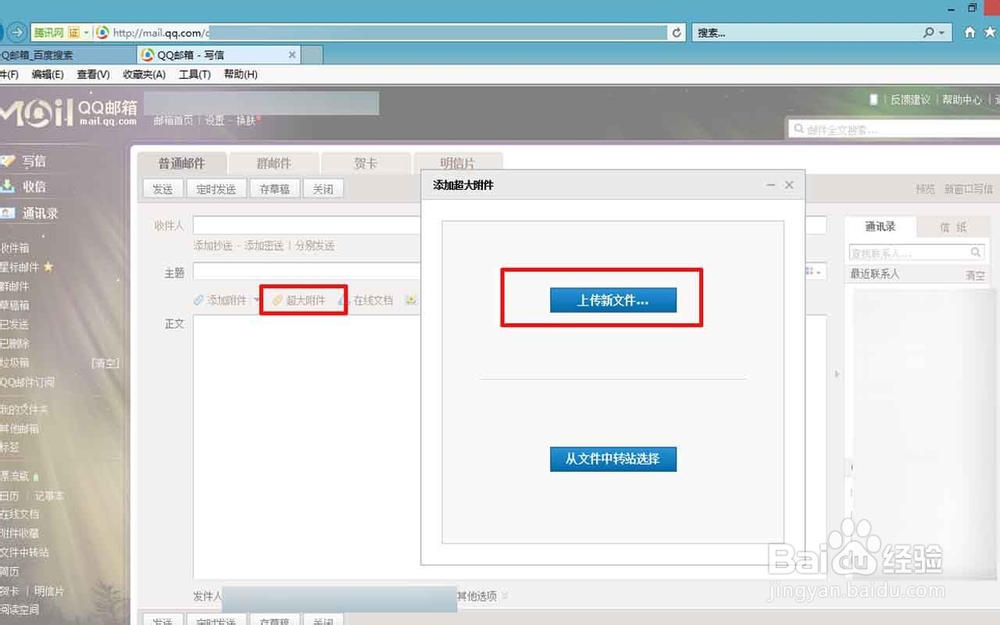The image size is (1000, 625).
Task: Click the 上传新文件 upload button
Action: click(613, 300)
